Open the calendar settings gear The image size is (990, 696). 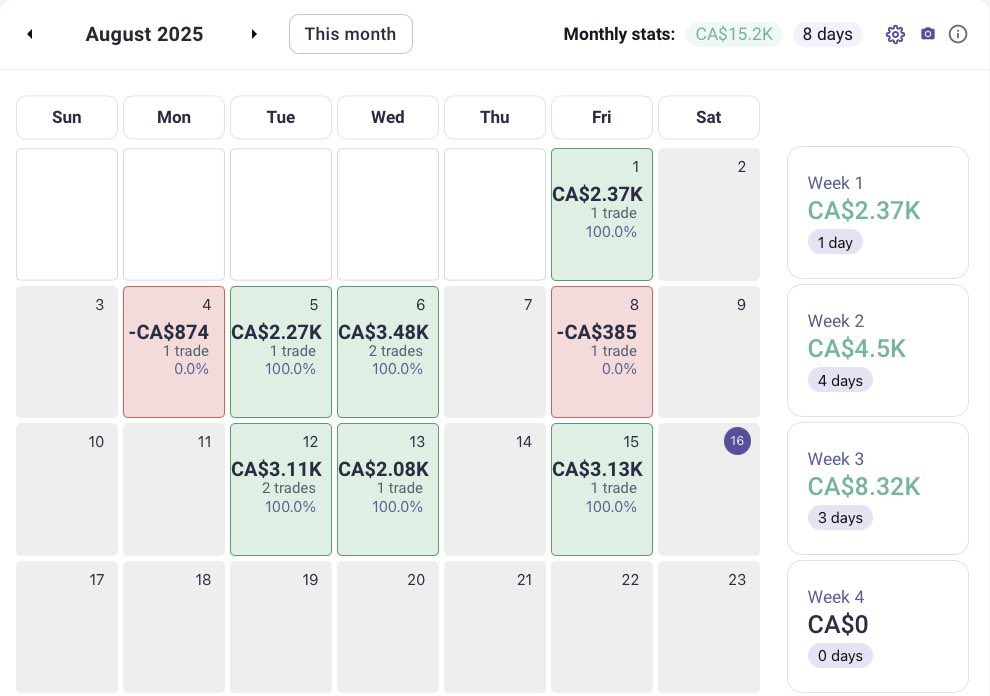tap(895, 33)
